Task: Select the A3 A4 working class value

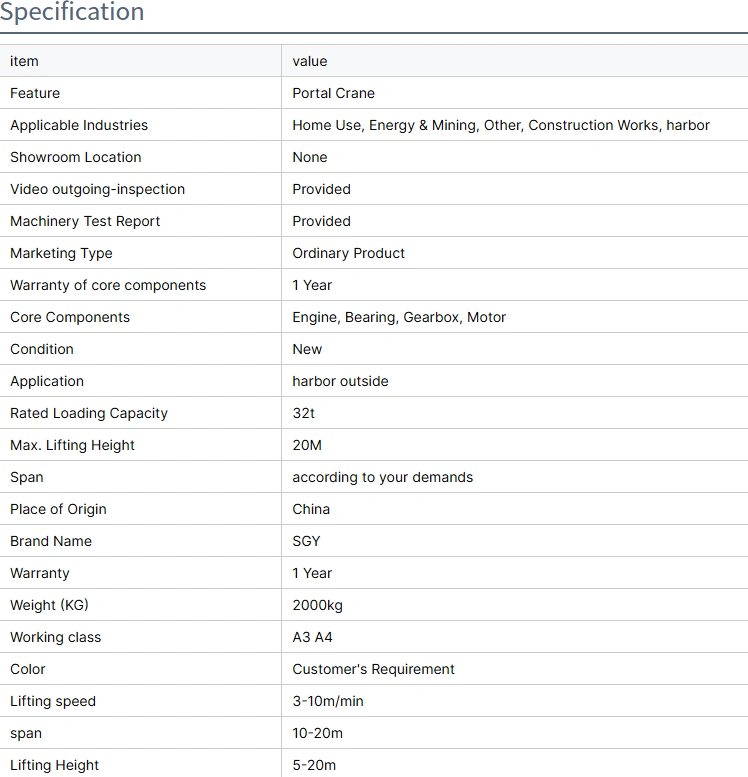Action: 312,637
